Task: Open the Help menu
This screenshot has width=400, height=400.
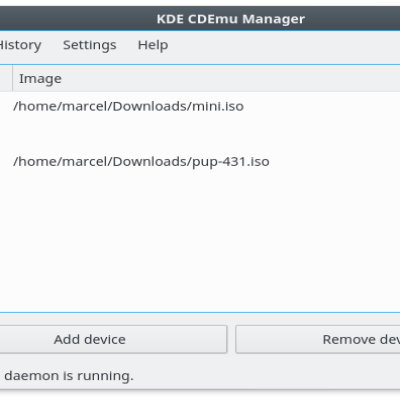Action: tap(153, 45)
